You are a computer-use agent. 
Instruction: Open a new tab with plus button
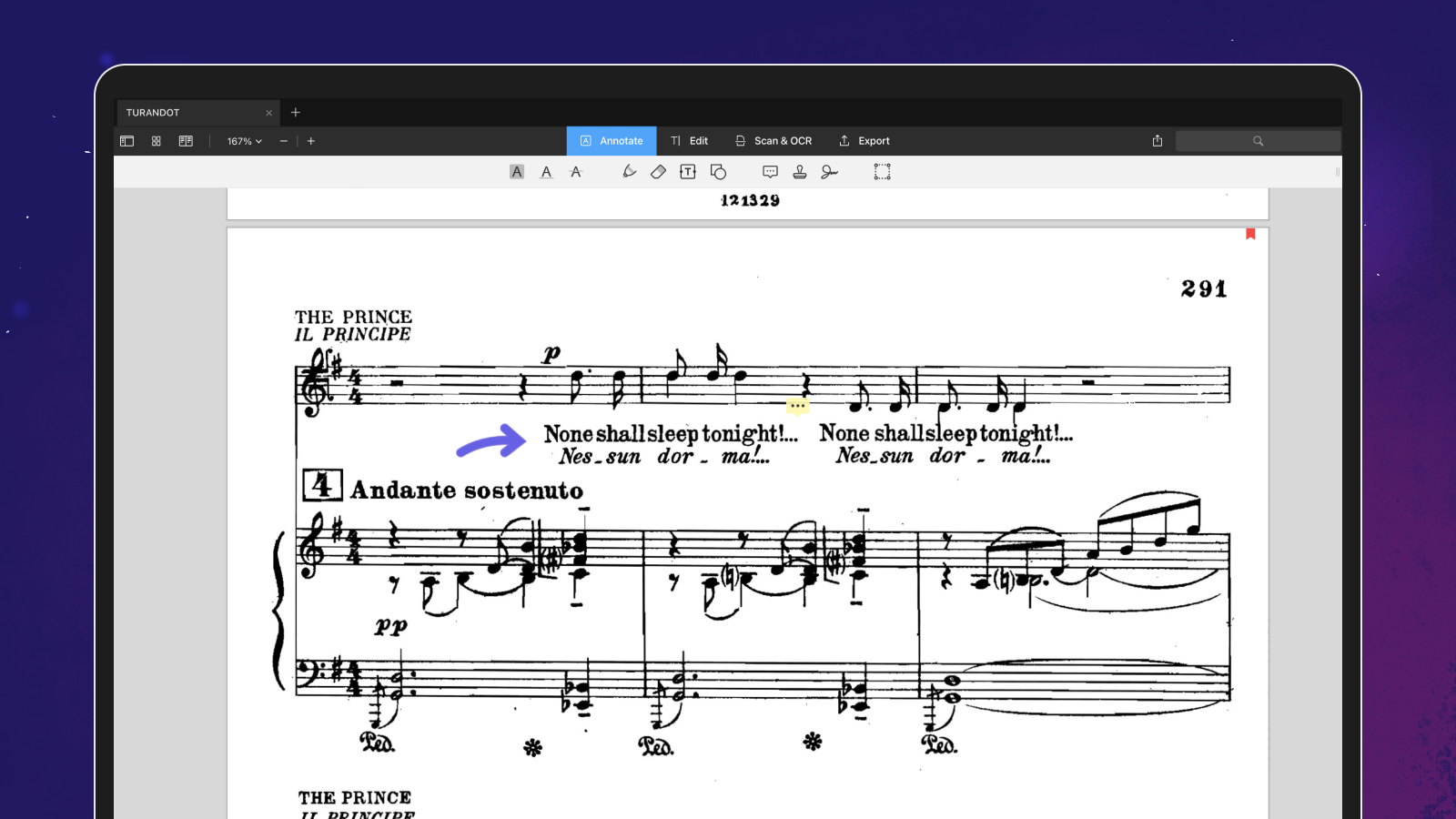point(296,113)
